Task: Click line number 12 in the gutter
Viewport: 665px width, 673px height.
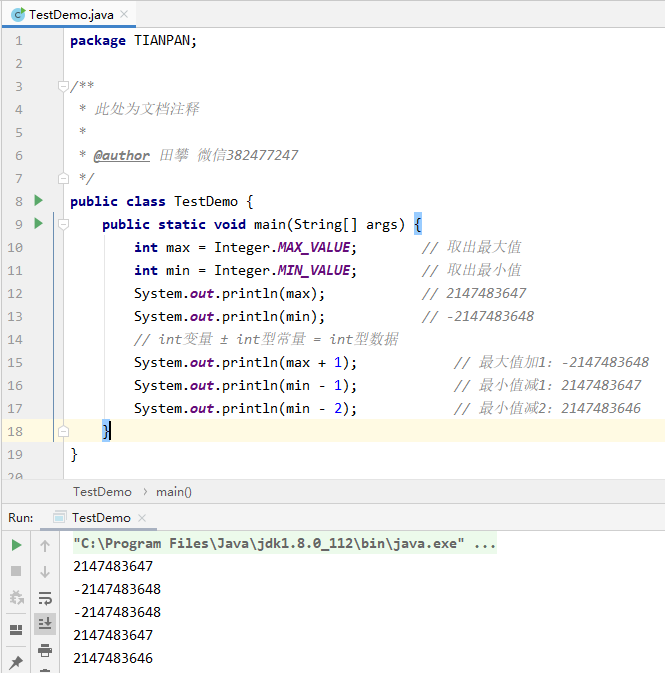Action: (x=15, y=294)
